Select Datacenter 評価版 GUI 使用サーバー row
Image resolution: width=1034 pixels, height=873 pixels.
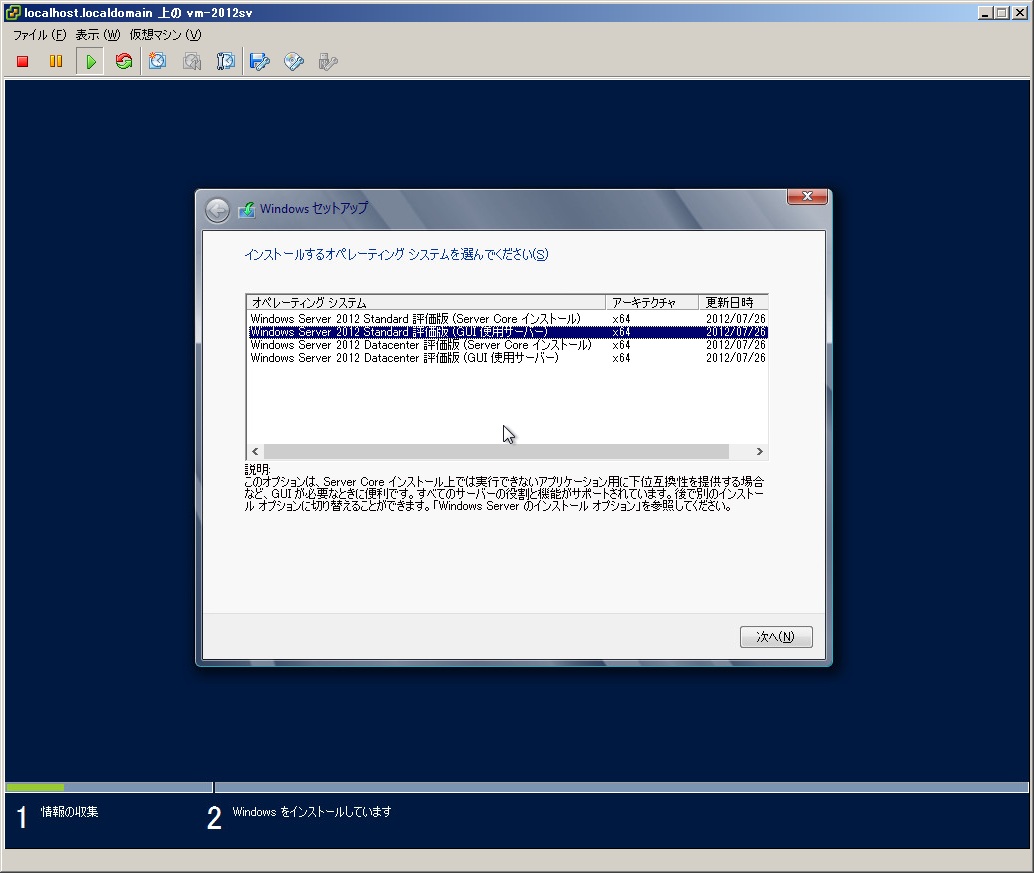point(508,359)
